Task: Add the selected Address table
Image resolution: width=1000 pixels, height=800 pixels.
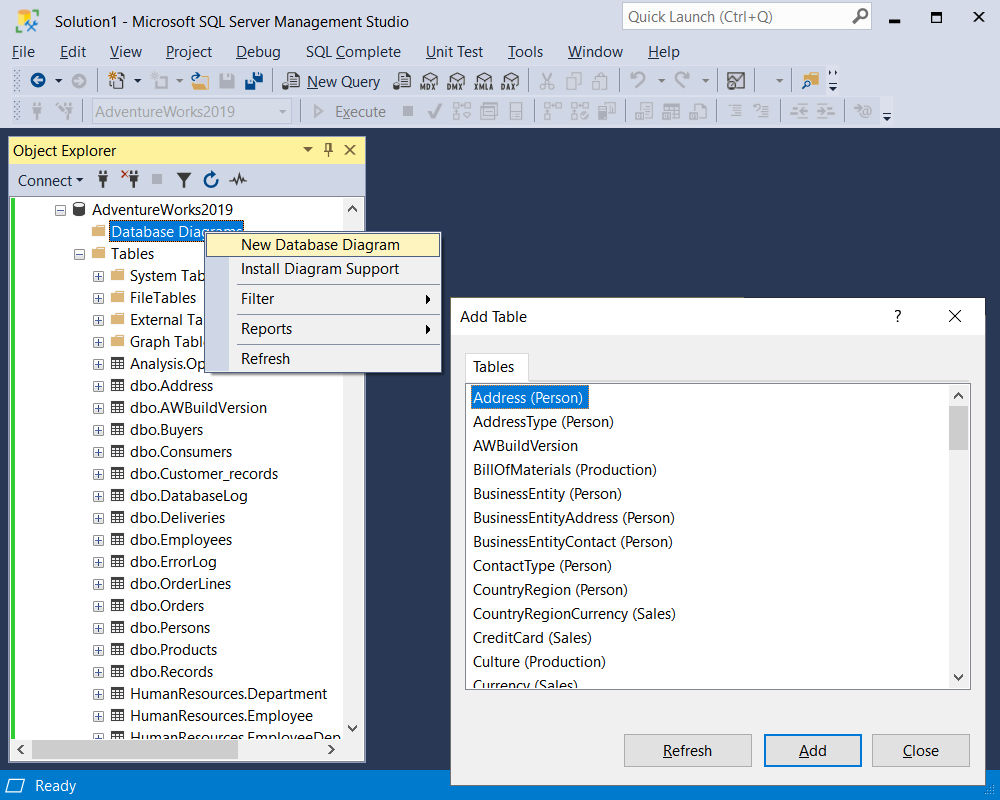Action: click(x=812, y=750)
